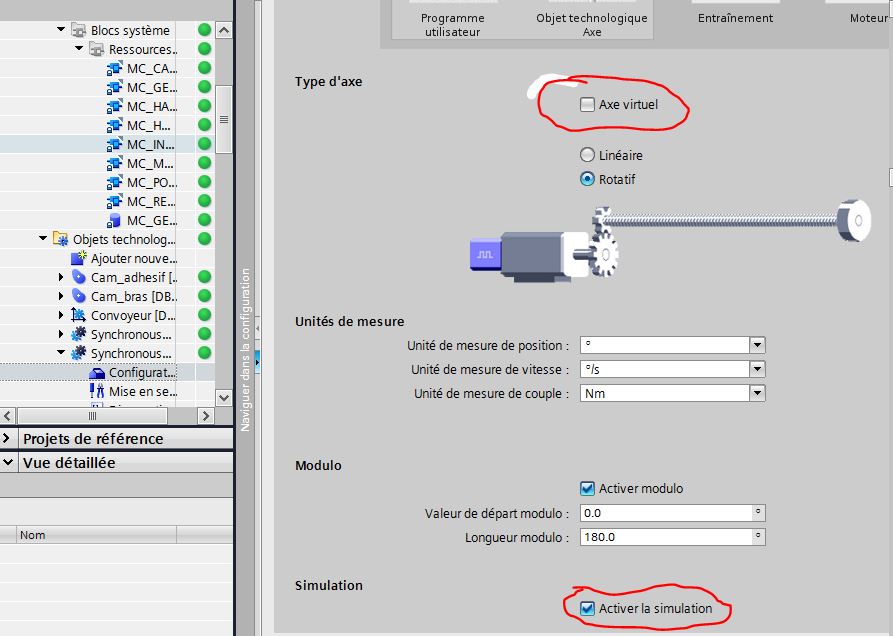Screen dimensions: 893x636
Task: Open the position unit dropdown
Action: (757, 345)
